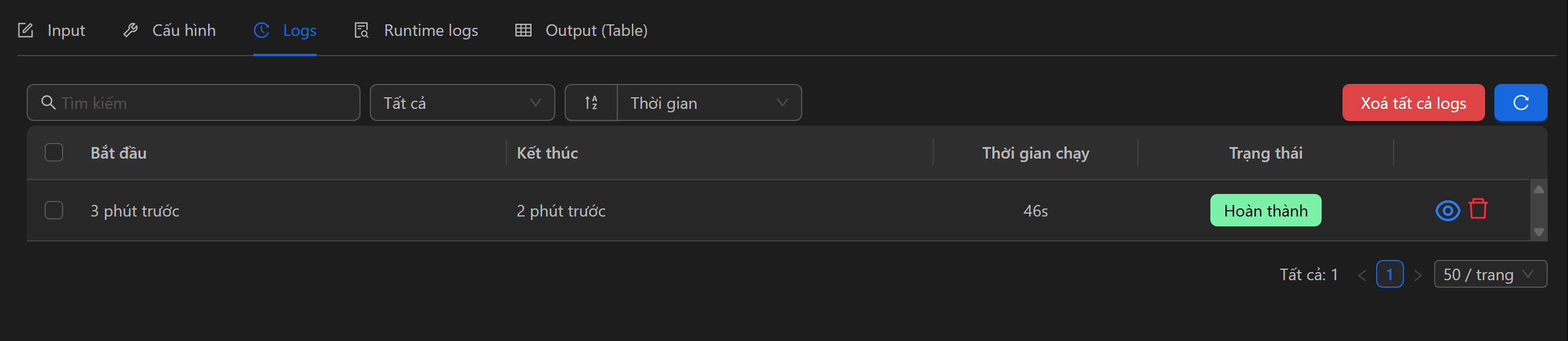The image size is (1568, 341).
Task: Click the refresh logs icon button
Action: tap(1520, 102)
